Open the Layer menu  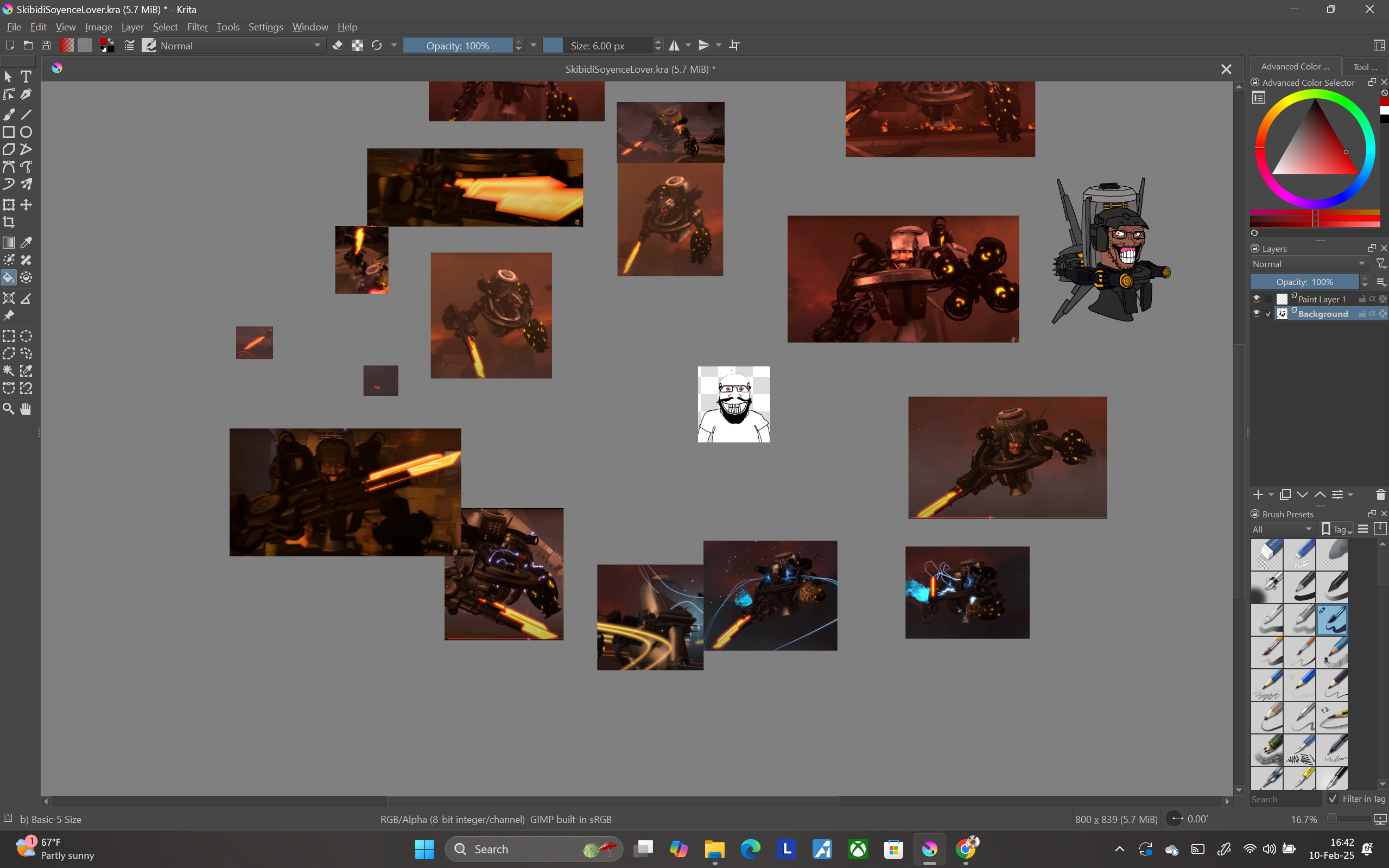(x=132, y=27)
